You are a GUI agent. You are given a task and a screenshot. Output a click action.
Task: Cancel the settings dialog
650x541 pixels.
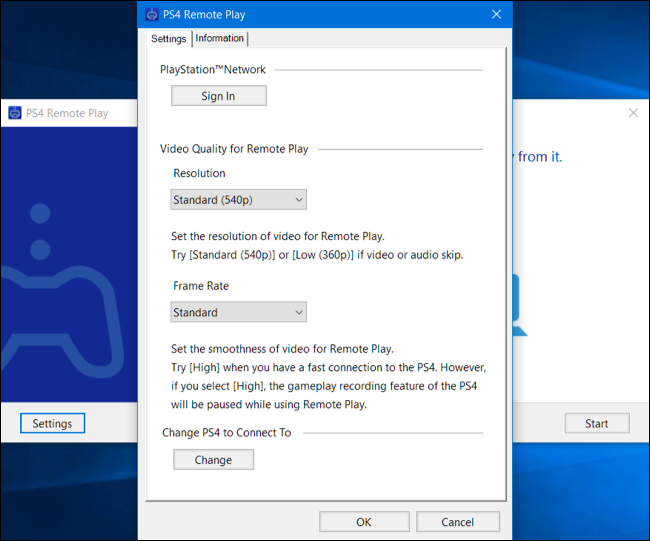tap(458, 522)
